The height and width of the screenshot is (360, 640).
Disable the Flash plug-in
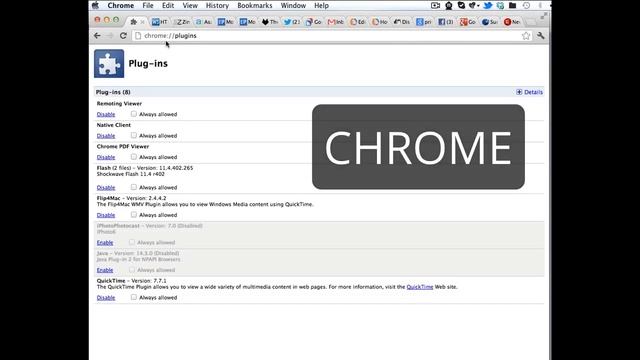[x=106, y=188]
